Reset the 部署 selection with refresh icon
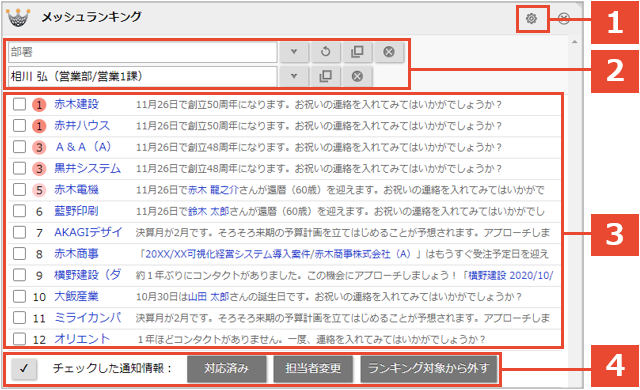Viewport: 640px width, 390px height. coord(325,52)
